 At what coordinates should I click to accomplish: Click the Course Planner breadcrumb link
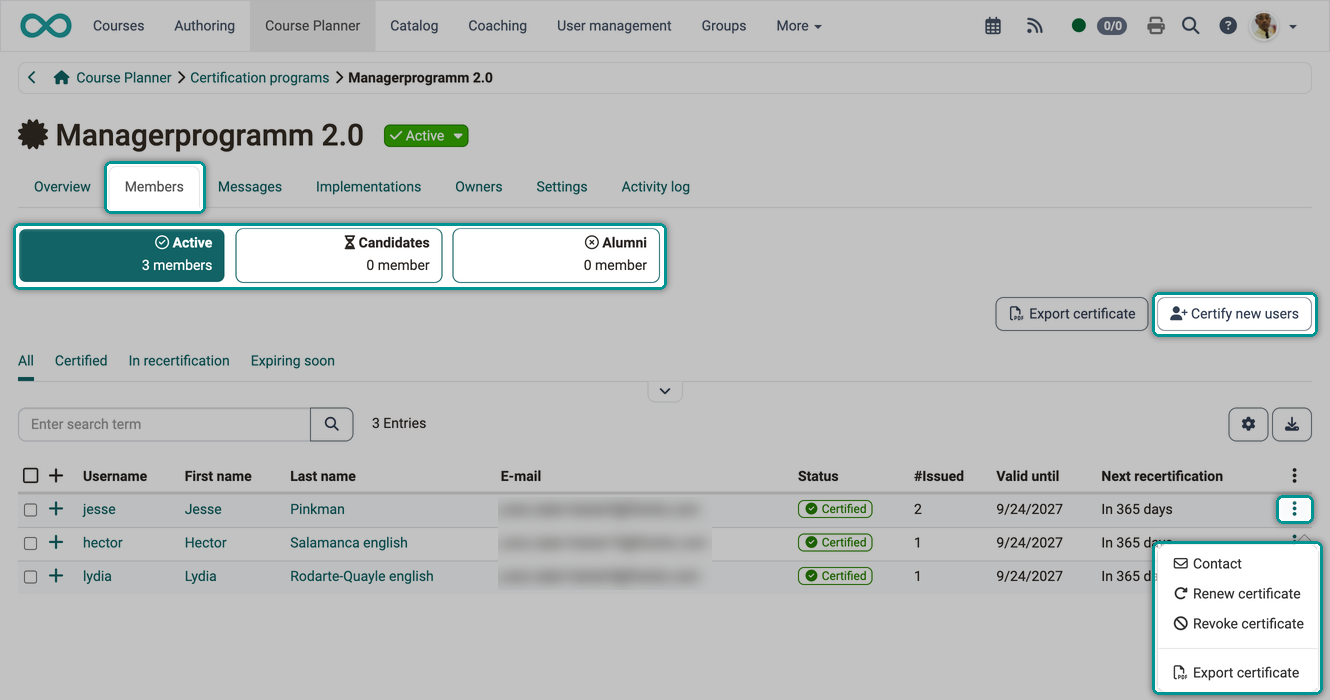[x=124, y=77]
